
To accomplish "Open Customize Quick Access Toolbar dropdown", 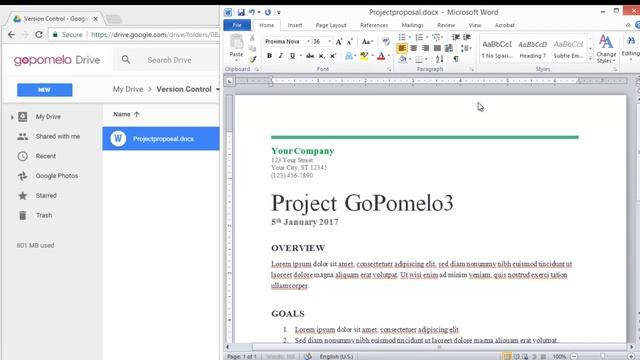I will click(x=279, y=13).
